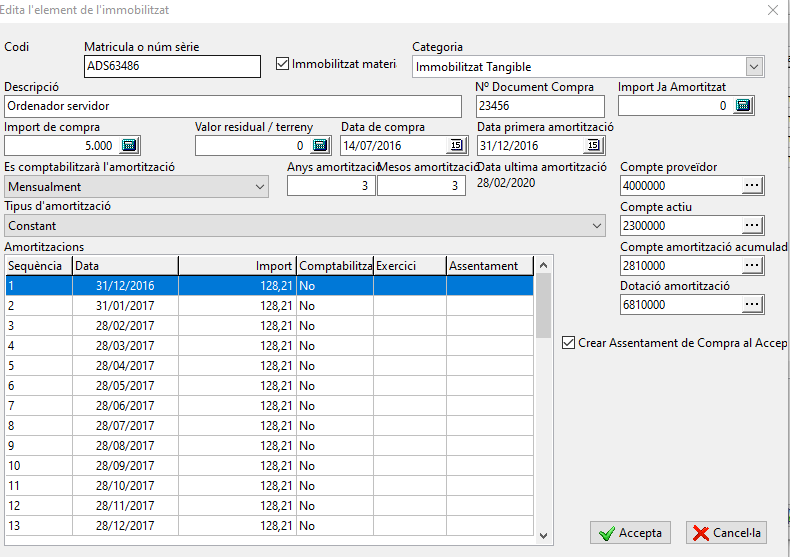This screenshot has height=557, width=790.
Task: Click the Data de compra date field
Action: [x=394, y=146]
